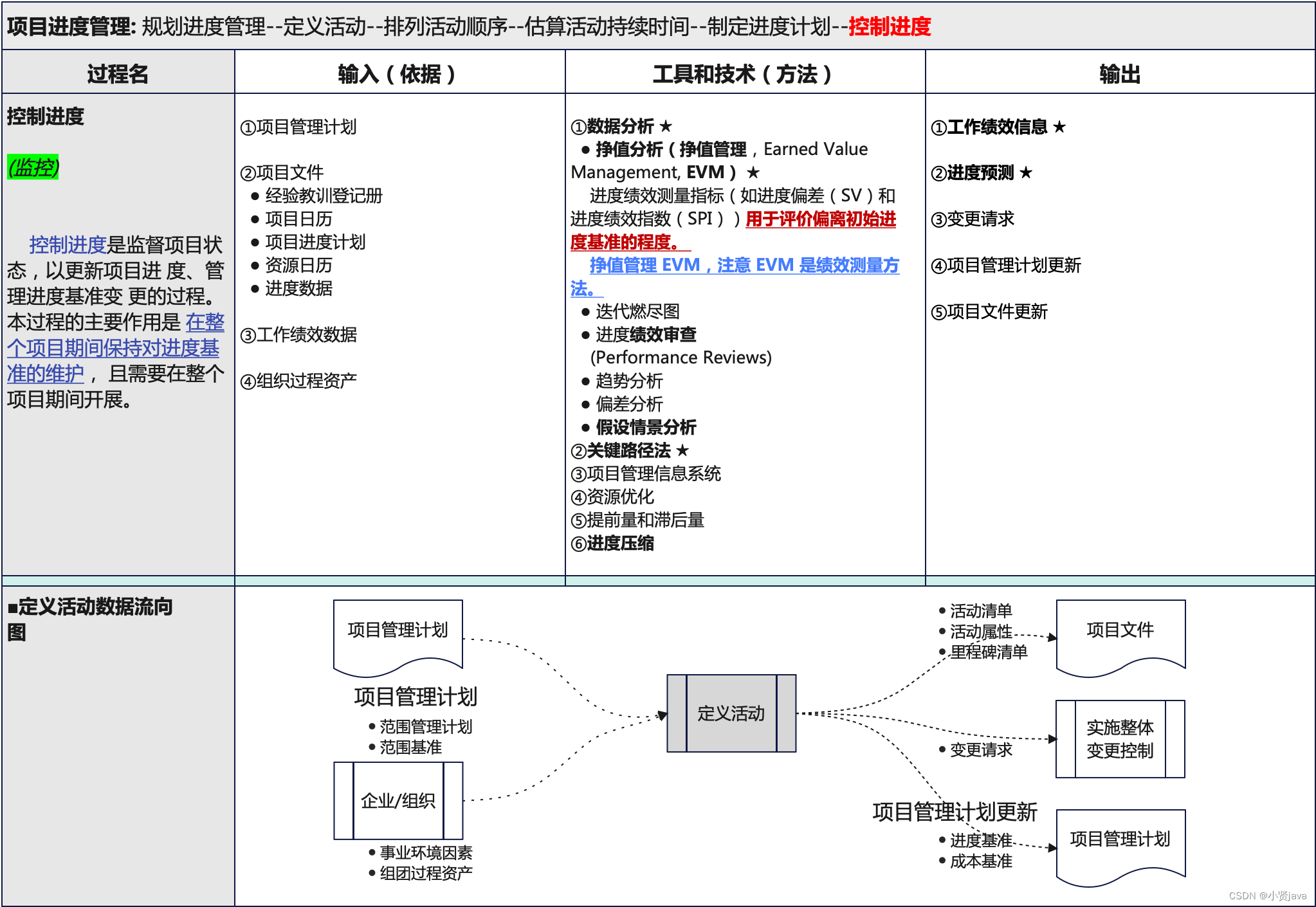Select the 迭代燃尽图 bullet
Viewport: 1316px width, 907px height.
(630, 311)
